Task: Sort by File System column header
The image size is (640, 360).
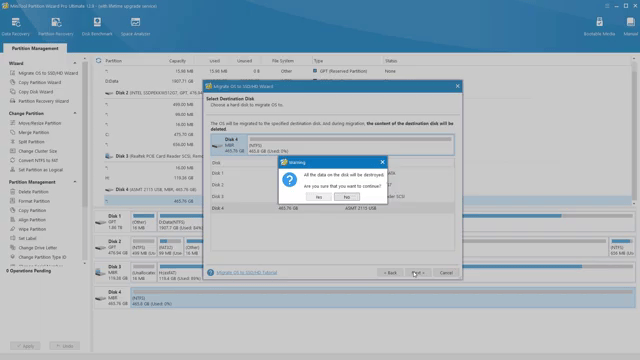Action: pos(283,61)
